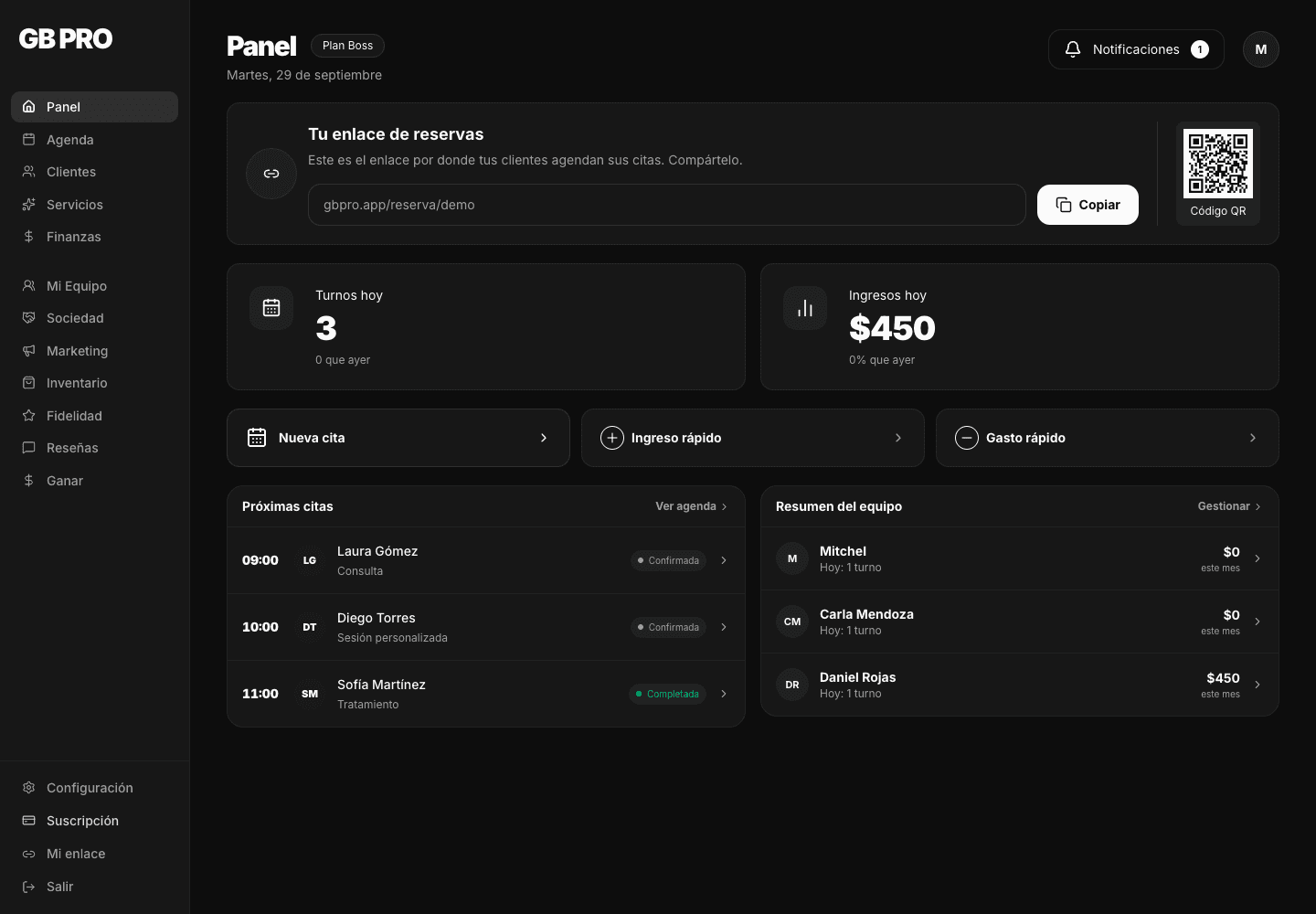The height and width of the screenshot is (914, 1316).
Task: Click the Reseñas chat bubble icon
Action: (28, 448)
